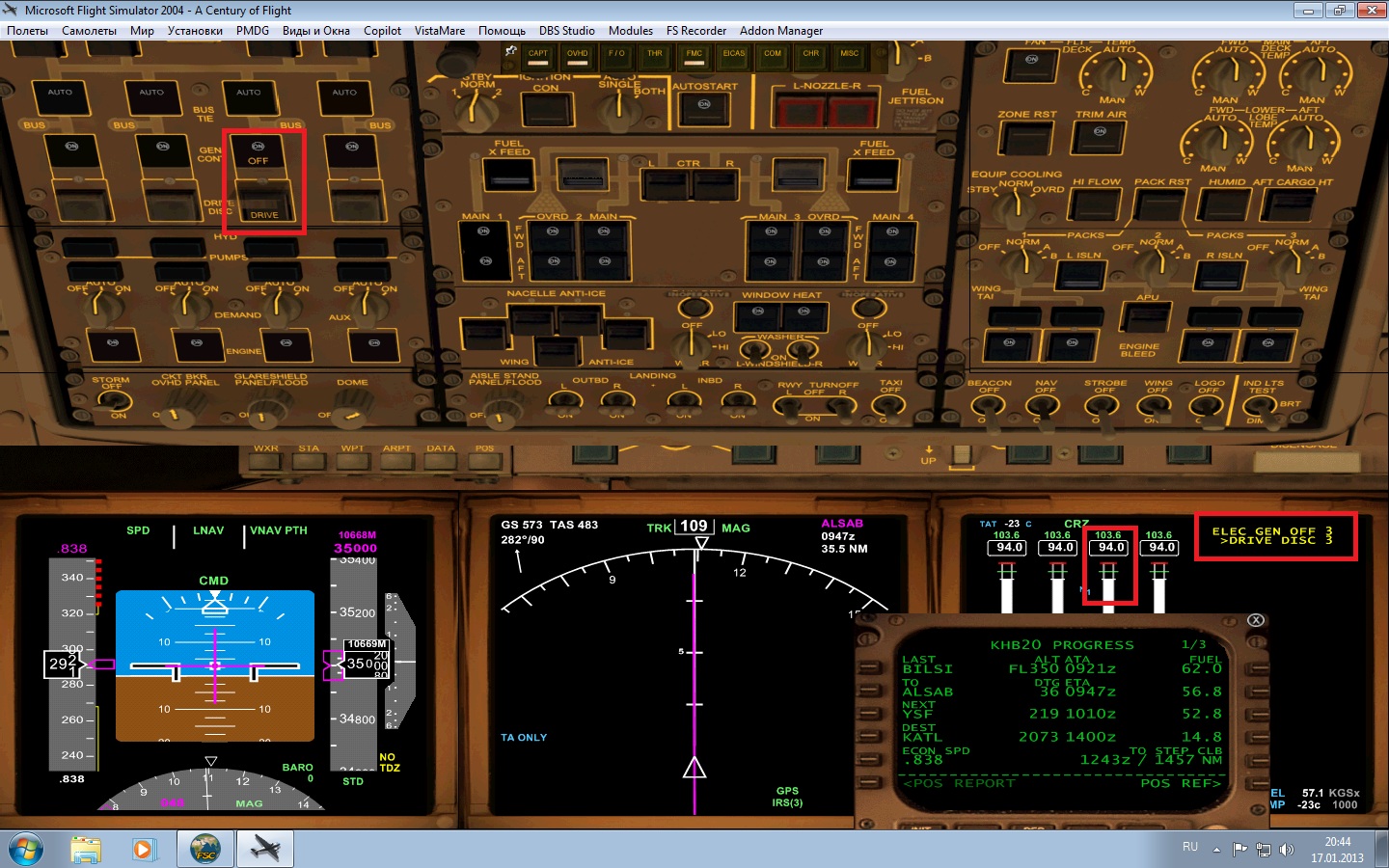Viewport: 1389px width, 868px height.
Task: Toggle generator control 1 switch
Action: (x=71, y=151)
